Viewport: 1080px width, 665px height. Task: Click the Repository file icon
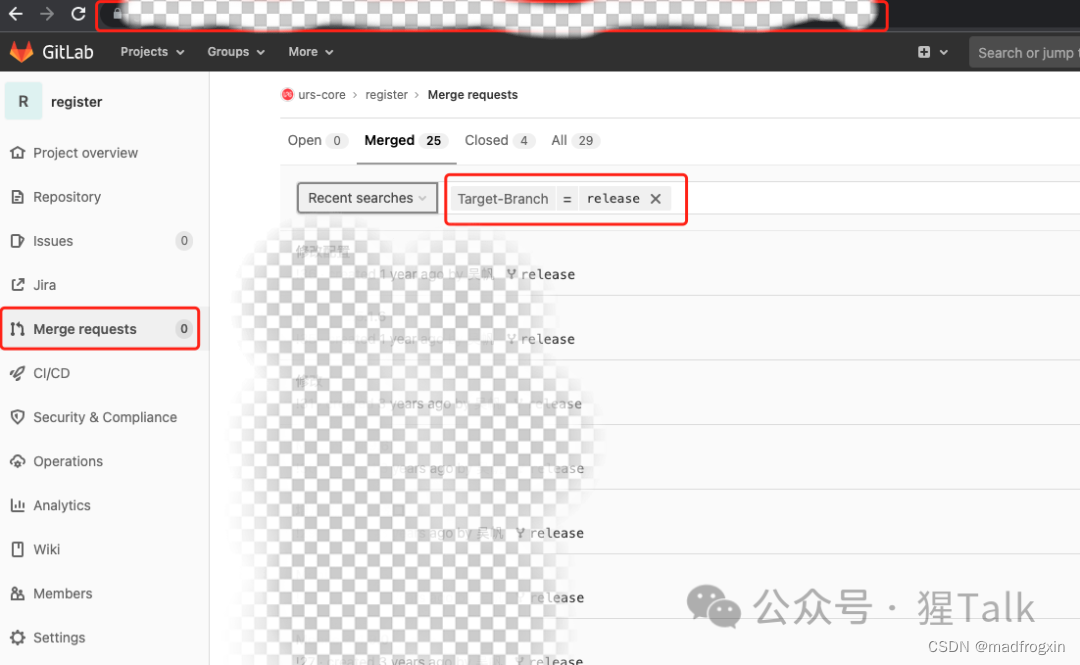click(x=18, y=196)
